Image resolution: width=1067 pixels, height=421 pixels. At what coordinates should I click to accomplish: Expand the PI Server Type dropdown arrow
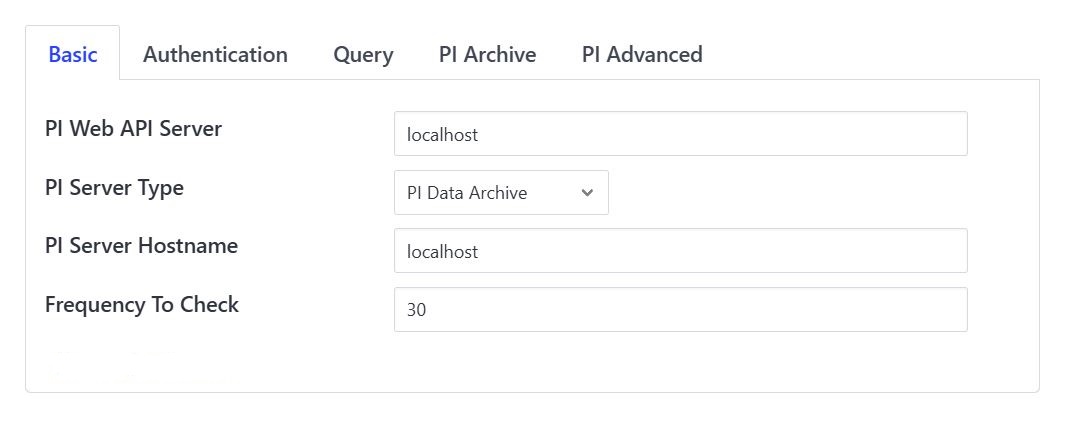[x=587, y=193]
